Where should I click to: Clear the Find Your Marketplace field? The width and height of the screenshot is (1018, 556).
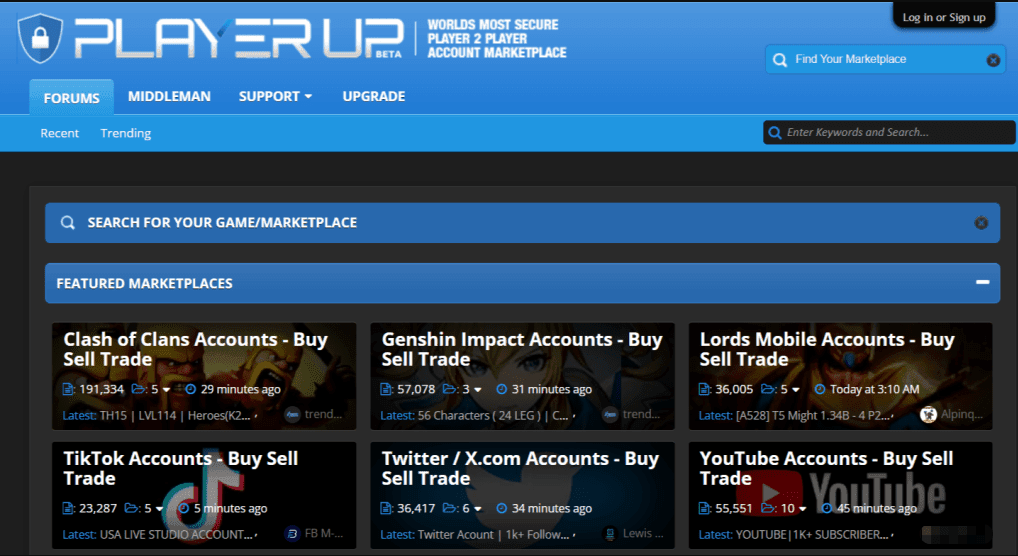993,60
